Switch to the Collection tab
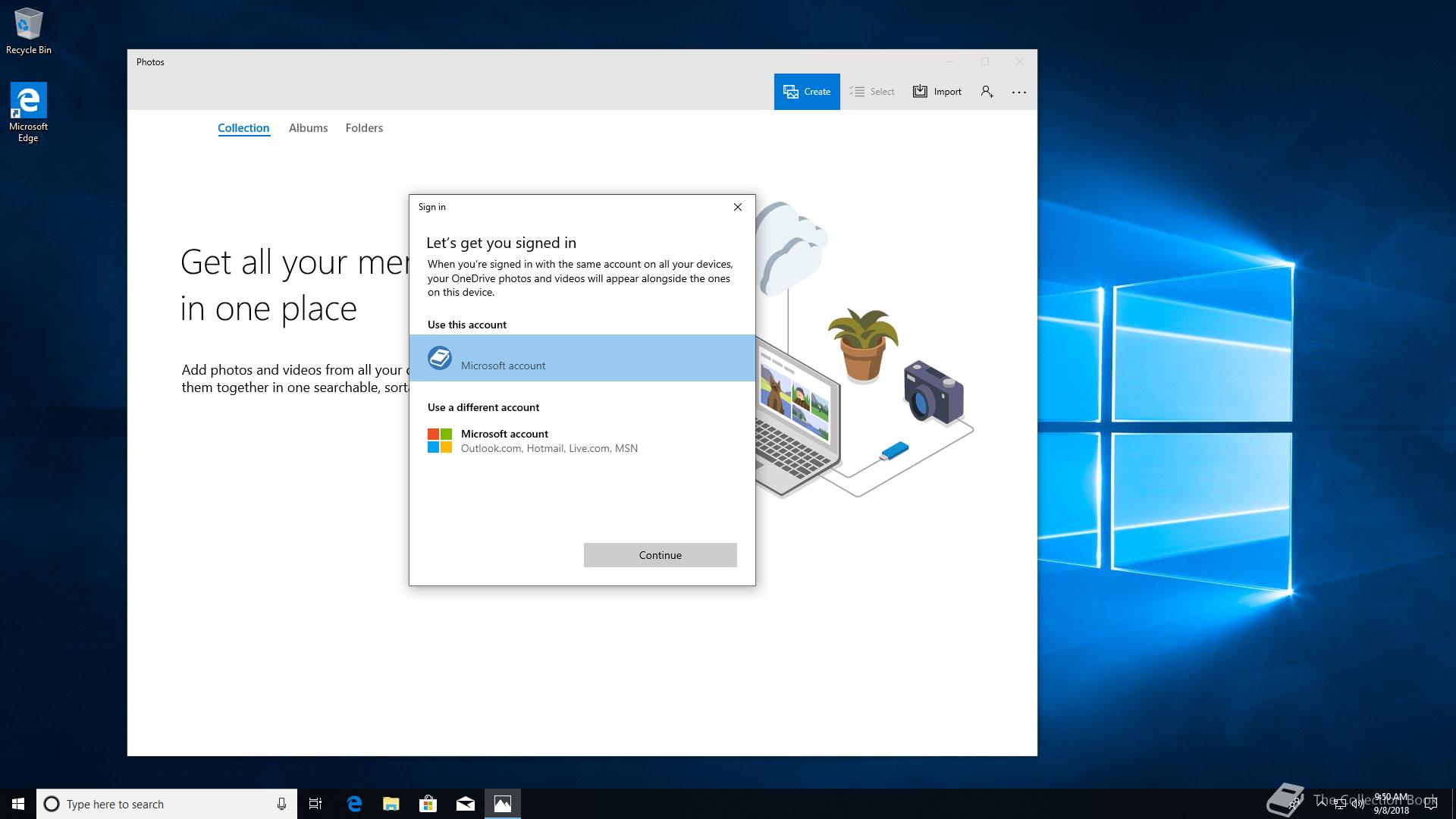Viewport: 1456px width, 819px height. click(243, 128)
